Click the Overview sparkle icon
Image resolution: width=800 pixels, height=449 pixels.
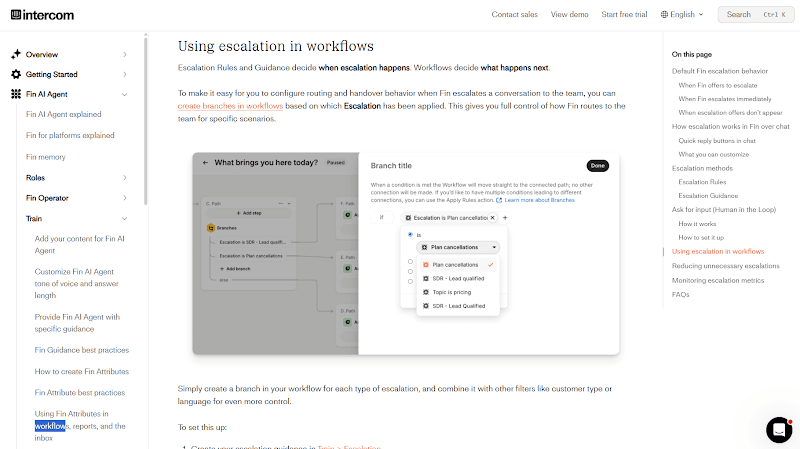pyautogui.click(x=16, y=54)
